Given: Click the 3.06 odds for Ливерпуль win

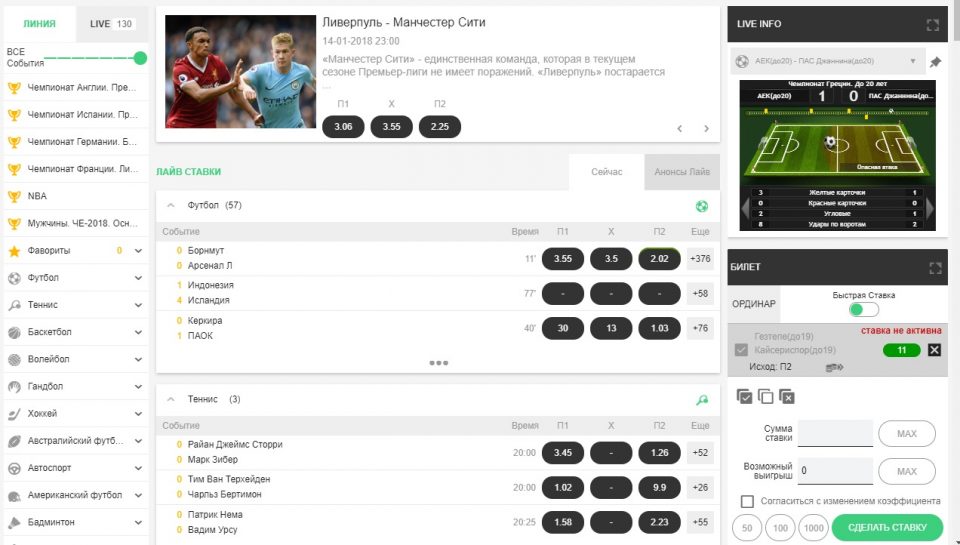Looking at the screenshot, I should pos(343,127).
